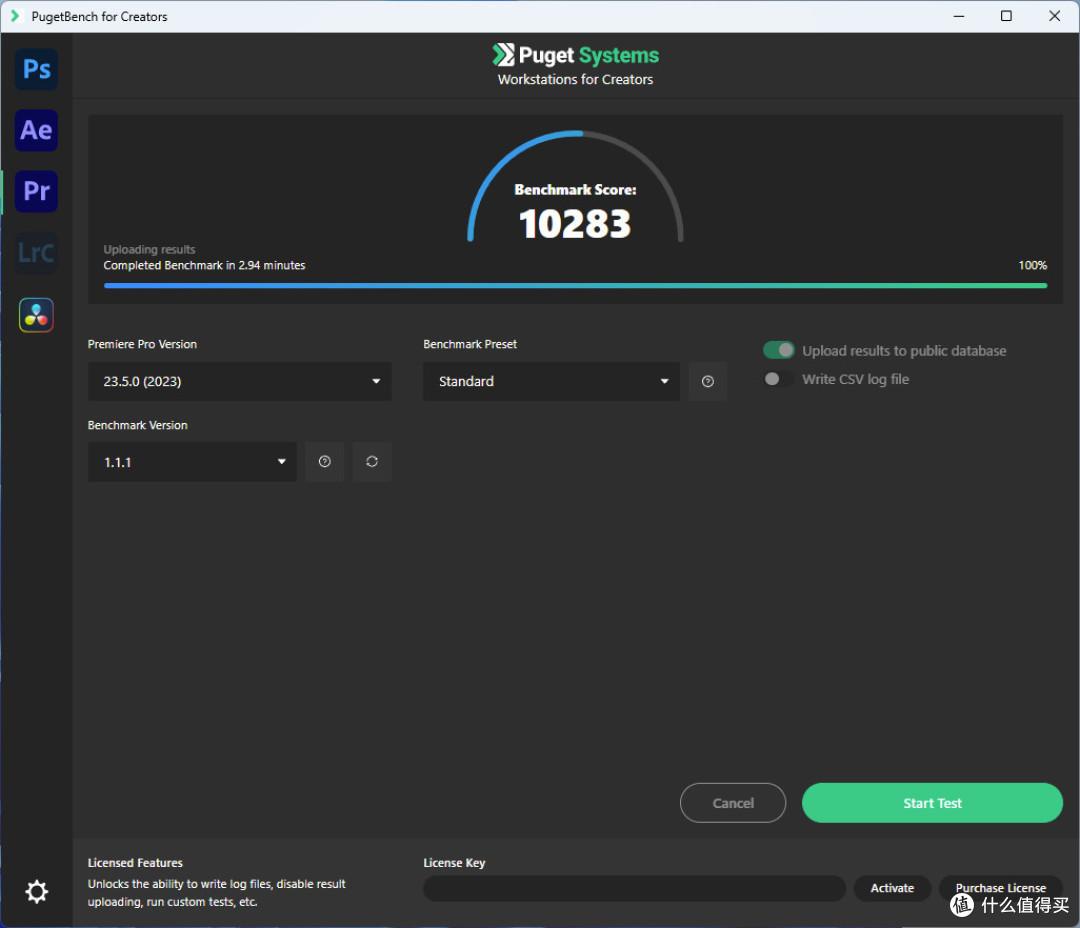Image resolution: width=1080 pixels, height=928 pixels.
Task: Click the 'Workstations for Creators' tagline
Action: 575,79
